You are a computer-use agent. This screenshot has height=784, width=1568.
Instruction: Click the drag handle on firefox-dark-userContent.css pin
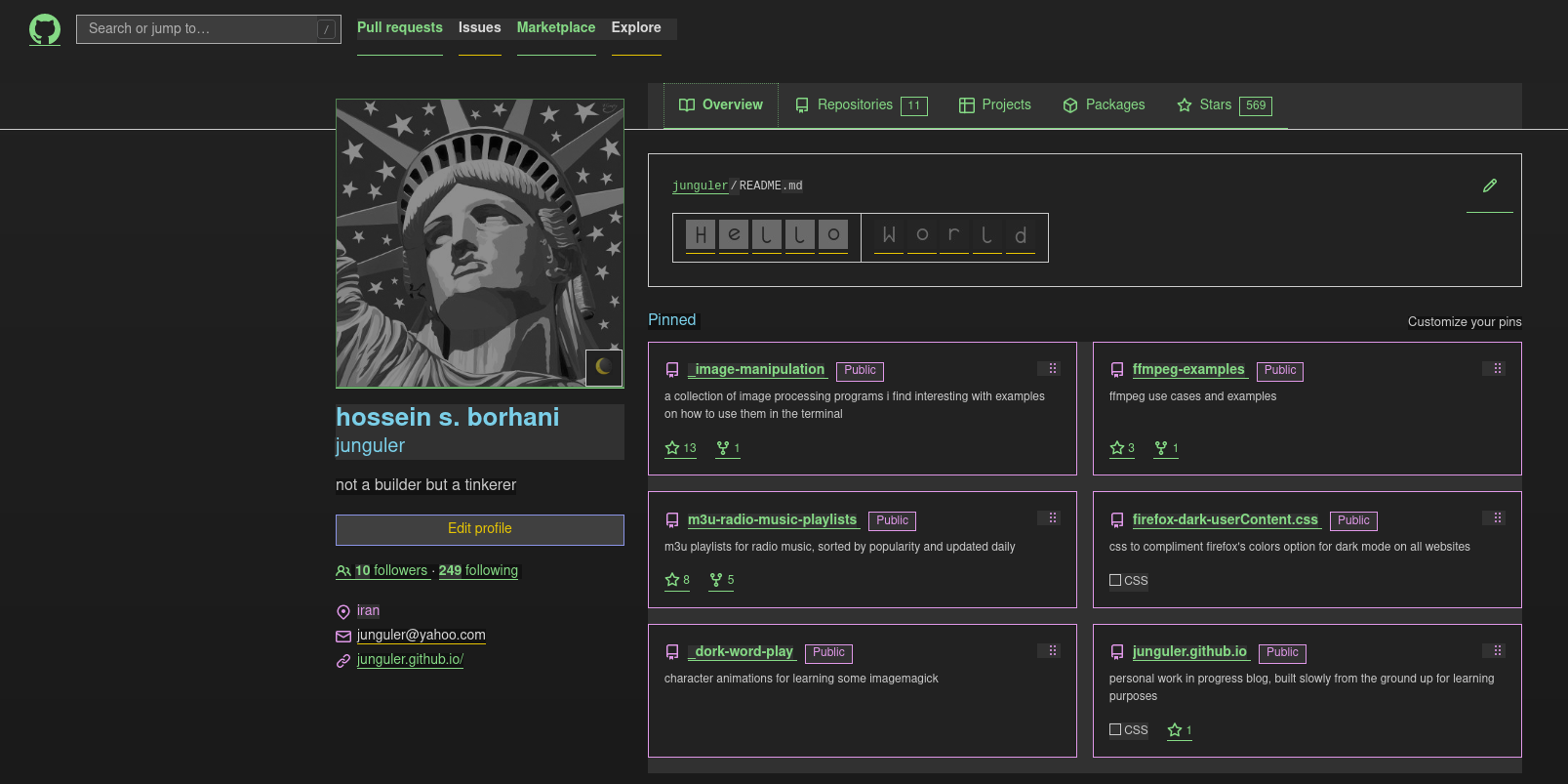1497,518
